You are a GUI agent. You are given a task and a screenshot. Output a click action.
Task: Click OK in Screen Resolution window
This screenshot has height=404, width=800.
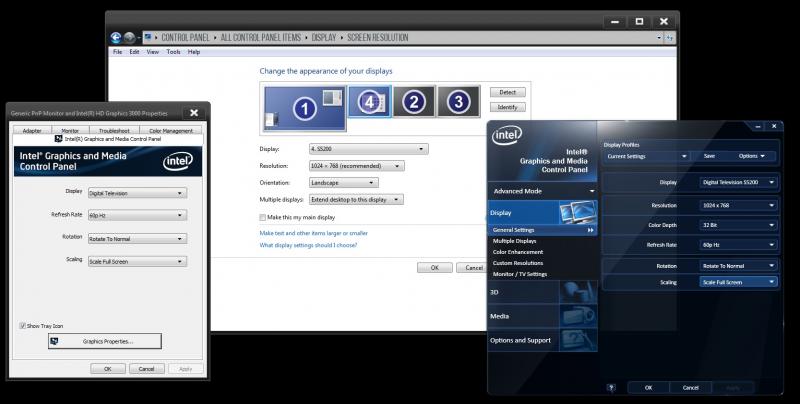435,268
